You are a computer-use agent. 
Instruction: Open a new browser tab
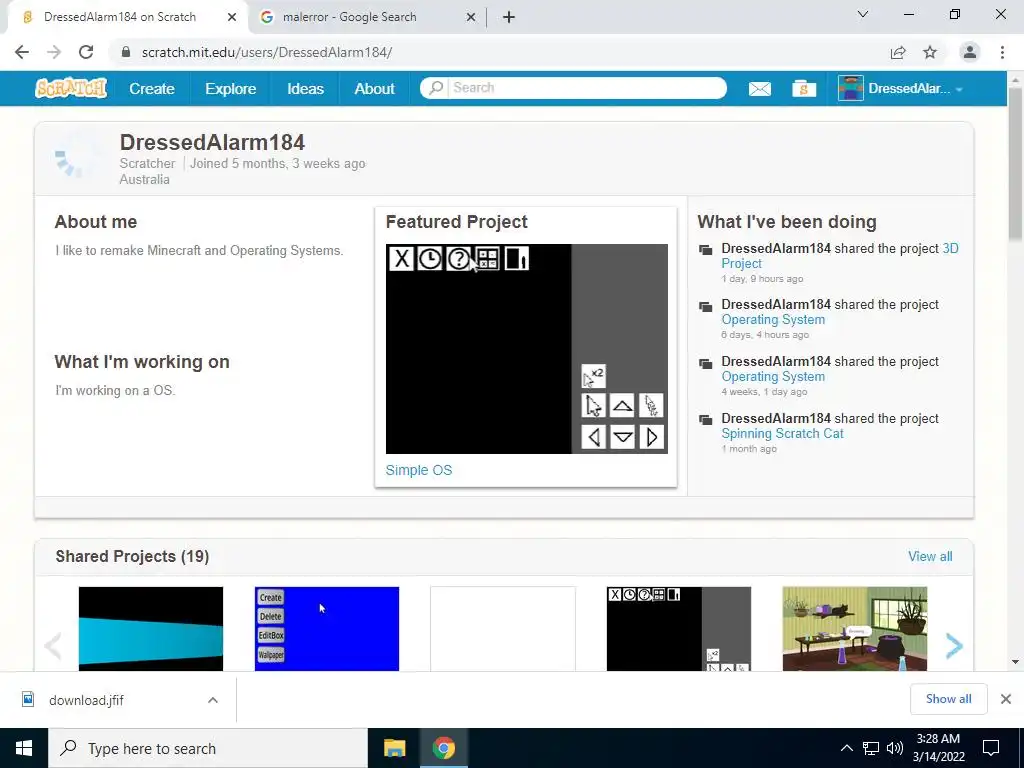point(509,17)
